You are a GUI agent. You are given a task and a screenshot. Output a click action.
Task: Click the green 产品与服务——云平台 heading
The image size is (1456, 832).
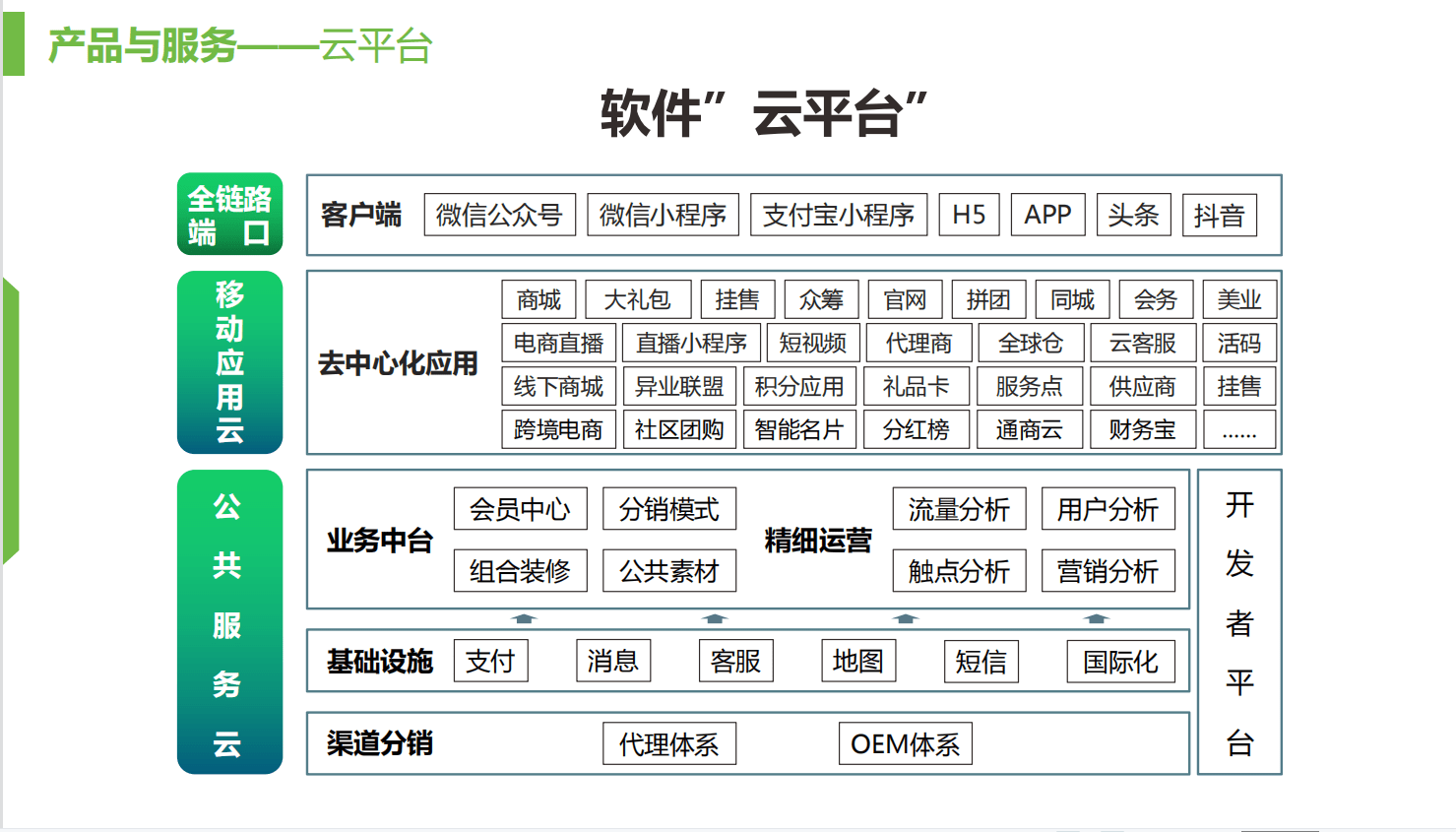pos(240,45)
